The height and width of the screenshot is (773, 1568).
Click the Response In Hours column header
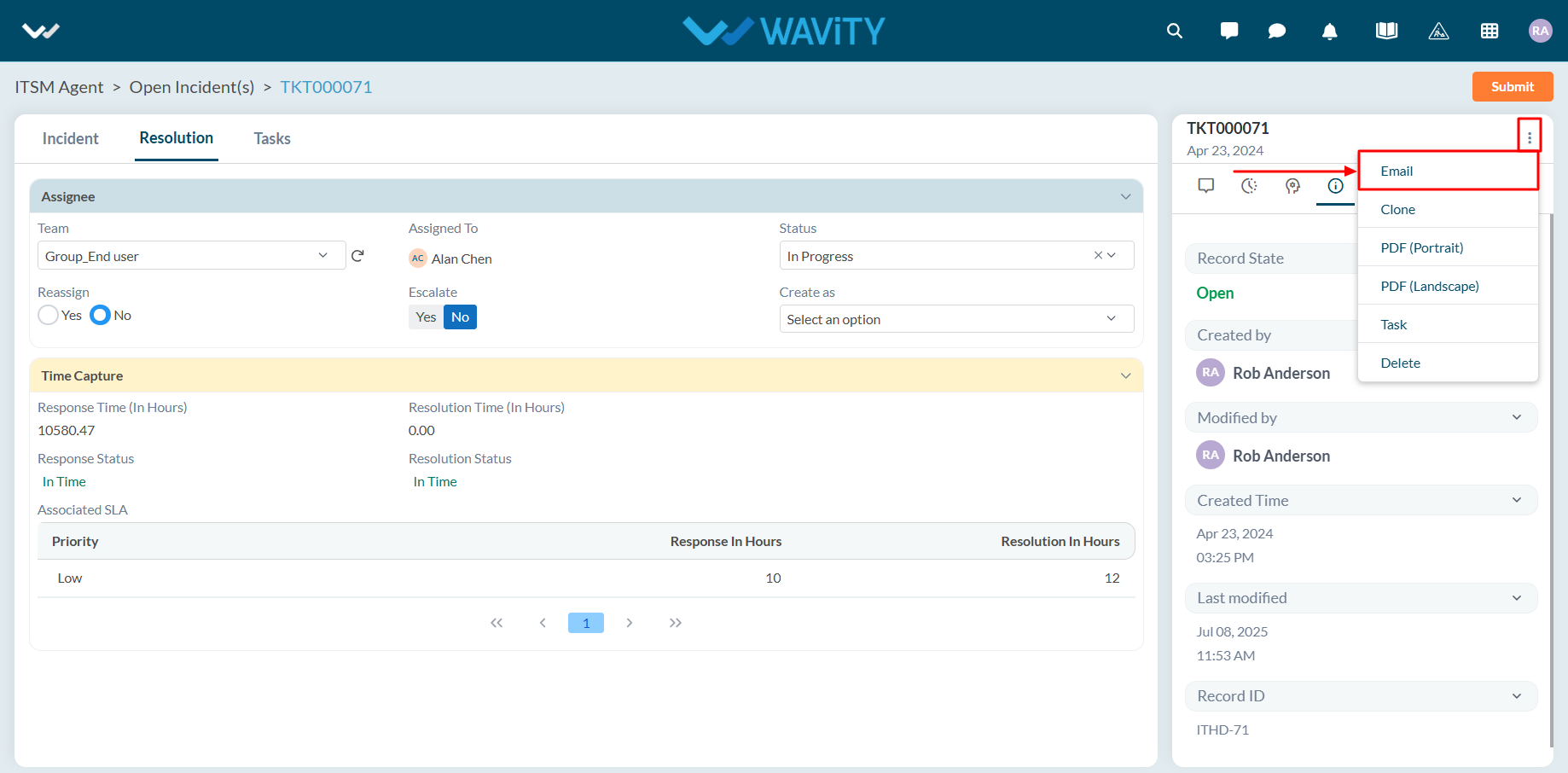pyautogui.click(x=726, y=541)
